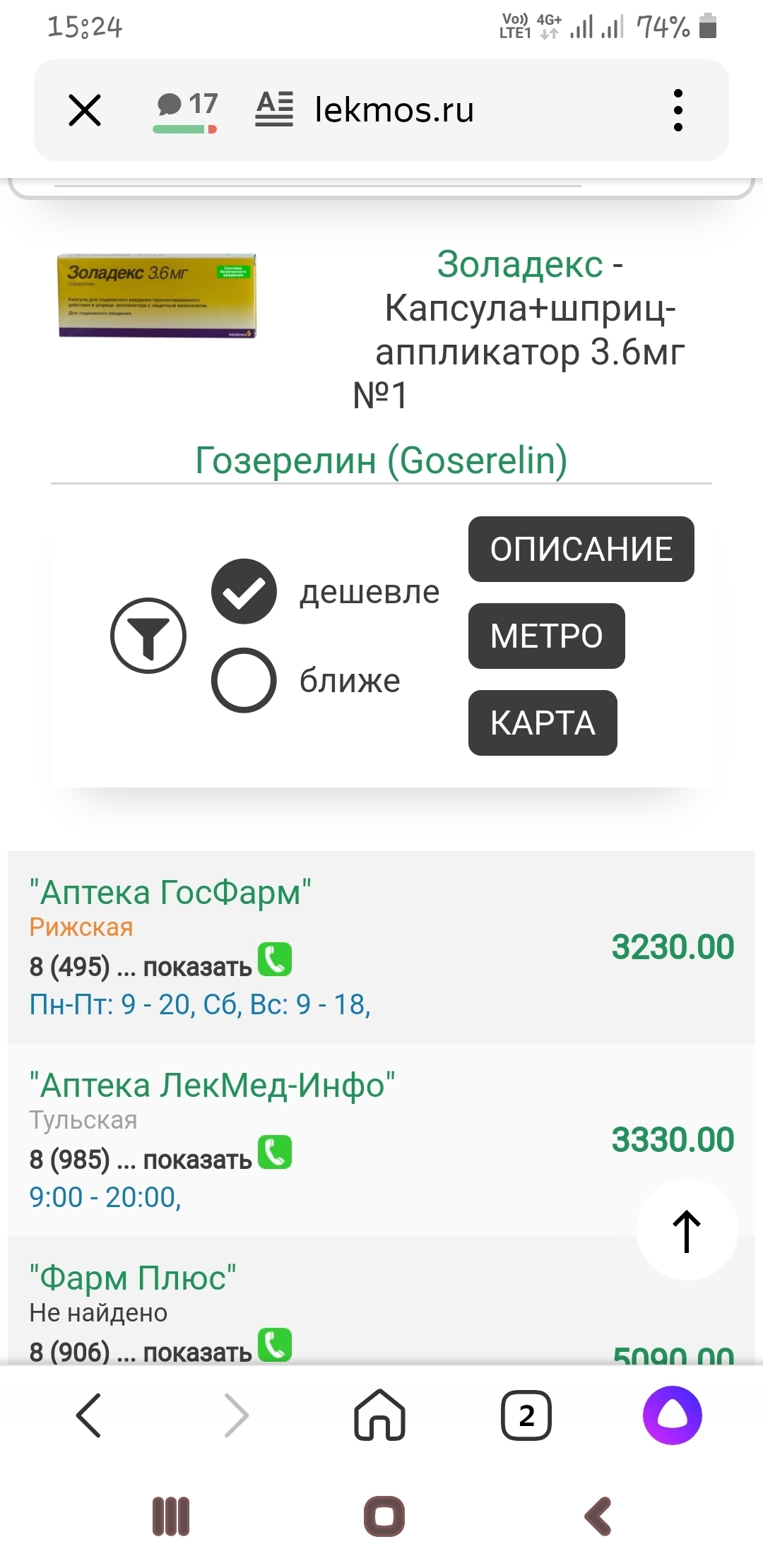Viewport: 763px width, 1568px height.
Task: Select the "ближе" sort option
Action: click(x=244, y=680)
